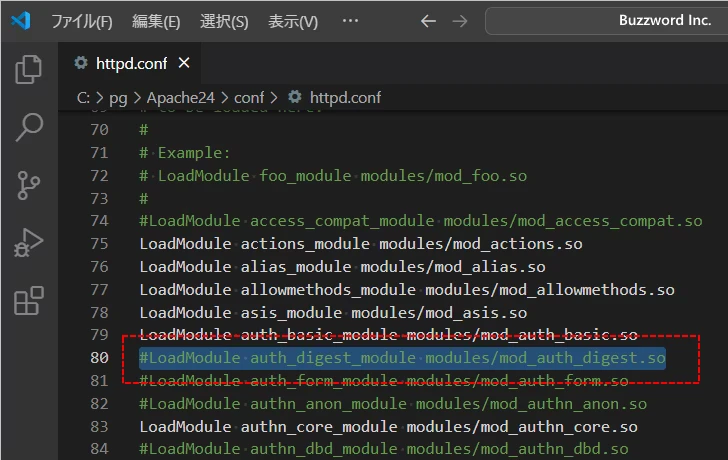Screen dimensions: 728x460
Task: Click 'asis_module' on line 78
Action: 291,312
